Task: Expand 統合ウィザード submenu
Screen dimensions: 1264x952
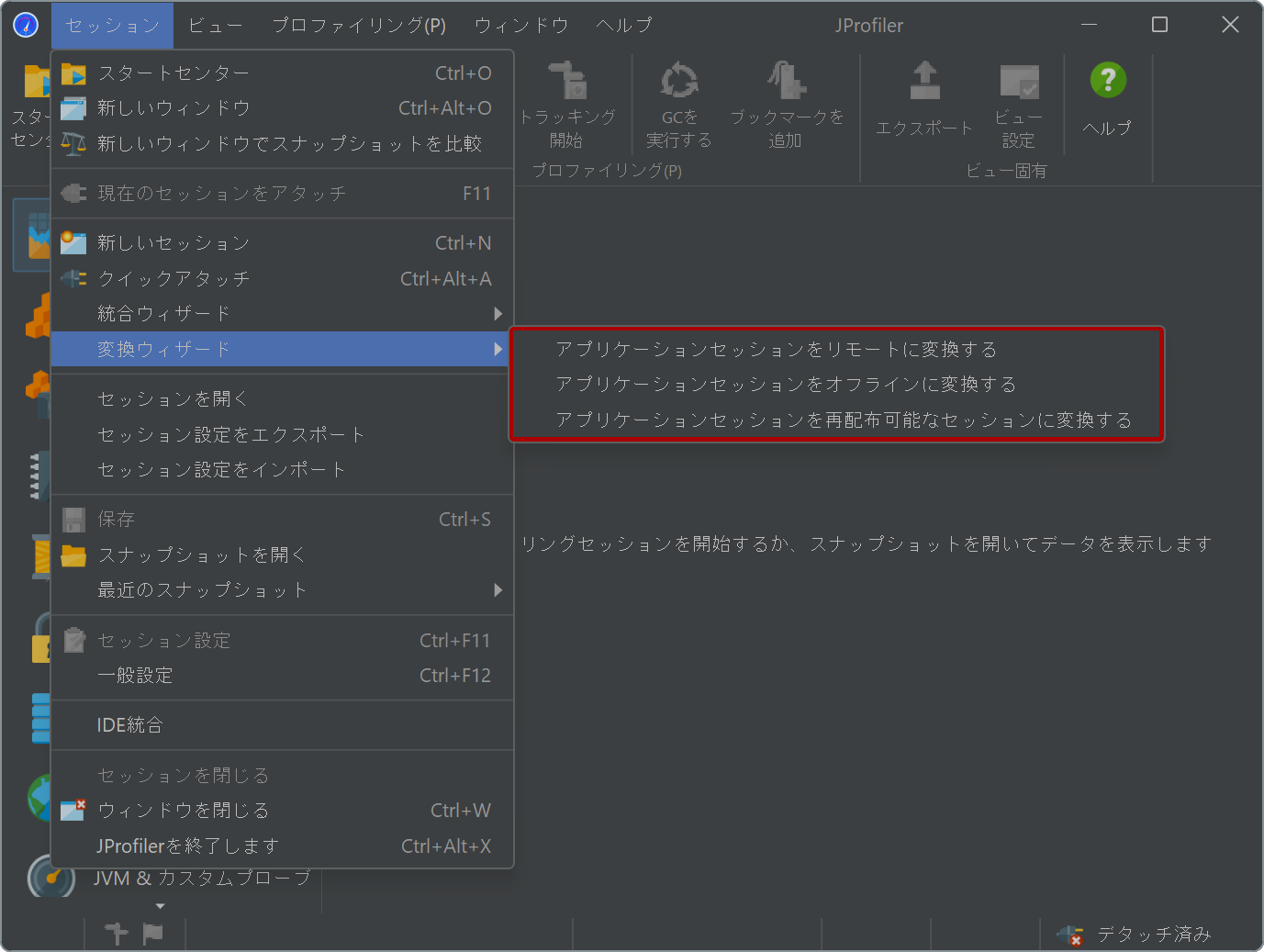Action: [282, 314]
